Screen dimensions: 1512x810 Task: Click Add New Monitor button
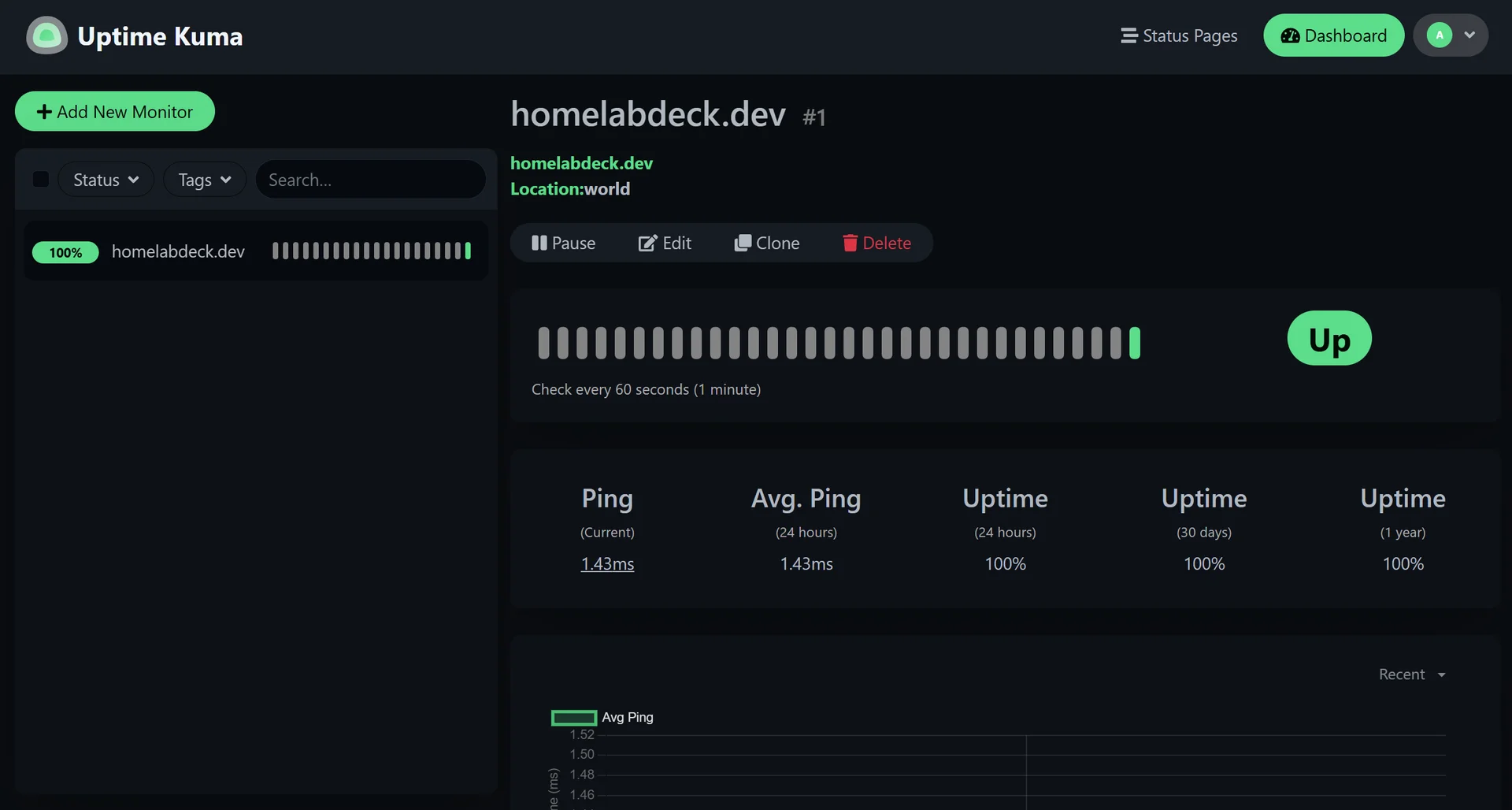coord(115,111)
